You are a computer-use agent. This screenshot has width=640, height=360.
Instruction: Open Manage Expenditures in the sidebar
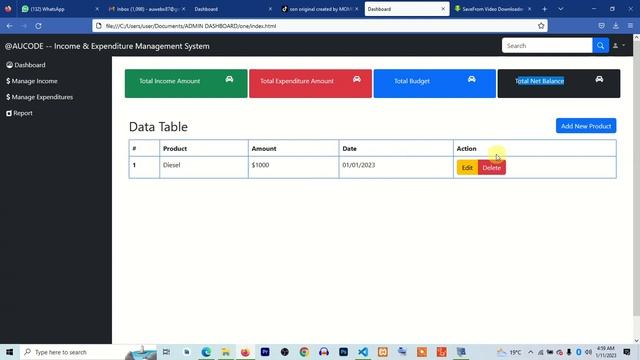40,97
